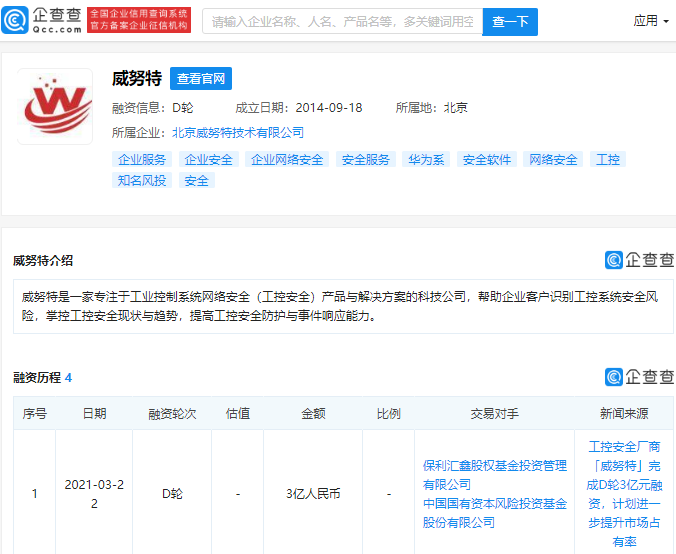Click the 威努特介绍 section heading
The height and width of the screenshot is (554, 676).
pos(43,260)
